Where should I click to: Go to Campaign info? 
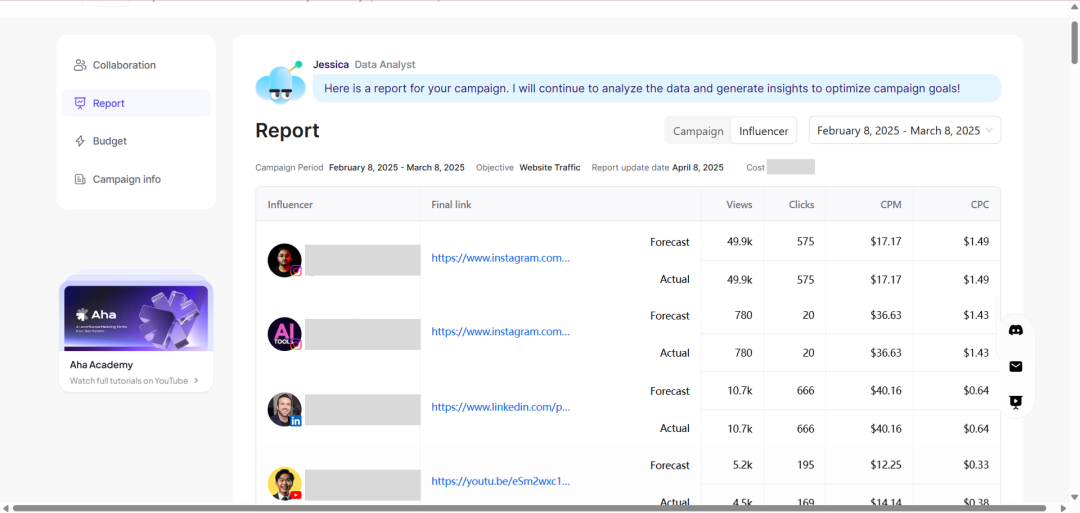pyautogui.click(x=136, y=179)
